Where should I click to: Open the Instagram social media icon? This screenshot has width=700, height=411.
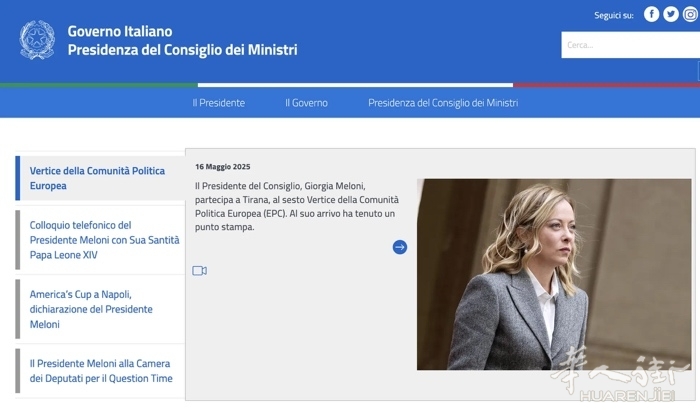pyautogui.click(x=690, y=14)
